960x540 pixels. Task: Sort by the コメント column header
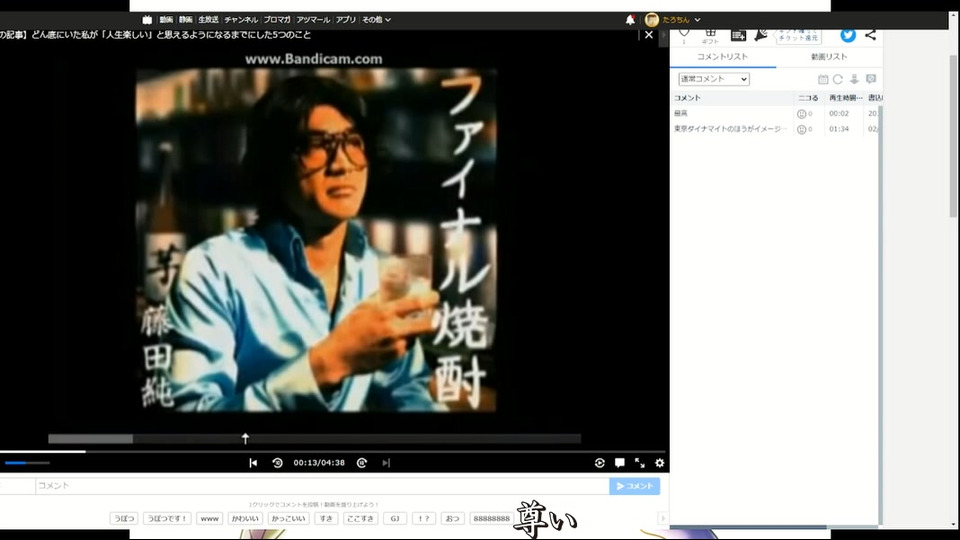tap(732, 98)
